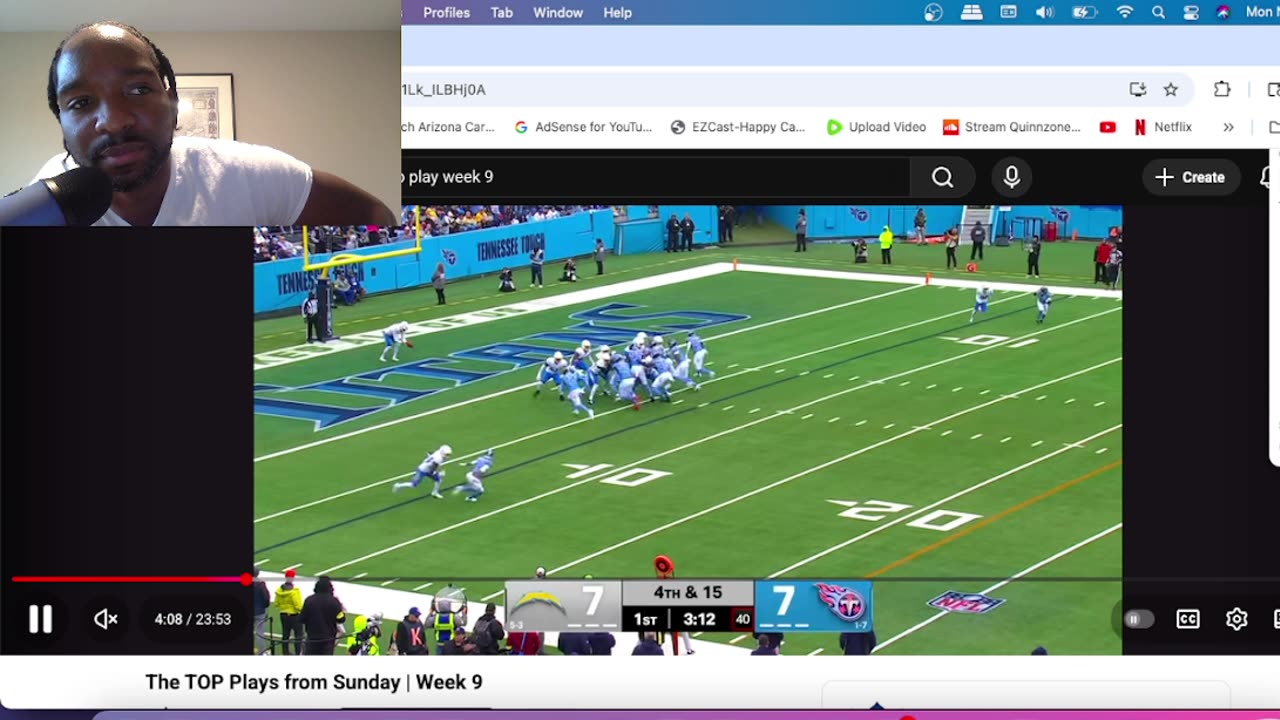Image resolution: width=1280 pixels, height=720 pixels.
Task: Open Spotlight search in the menu bar
Action: (1158, 12)
